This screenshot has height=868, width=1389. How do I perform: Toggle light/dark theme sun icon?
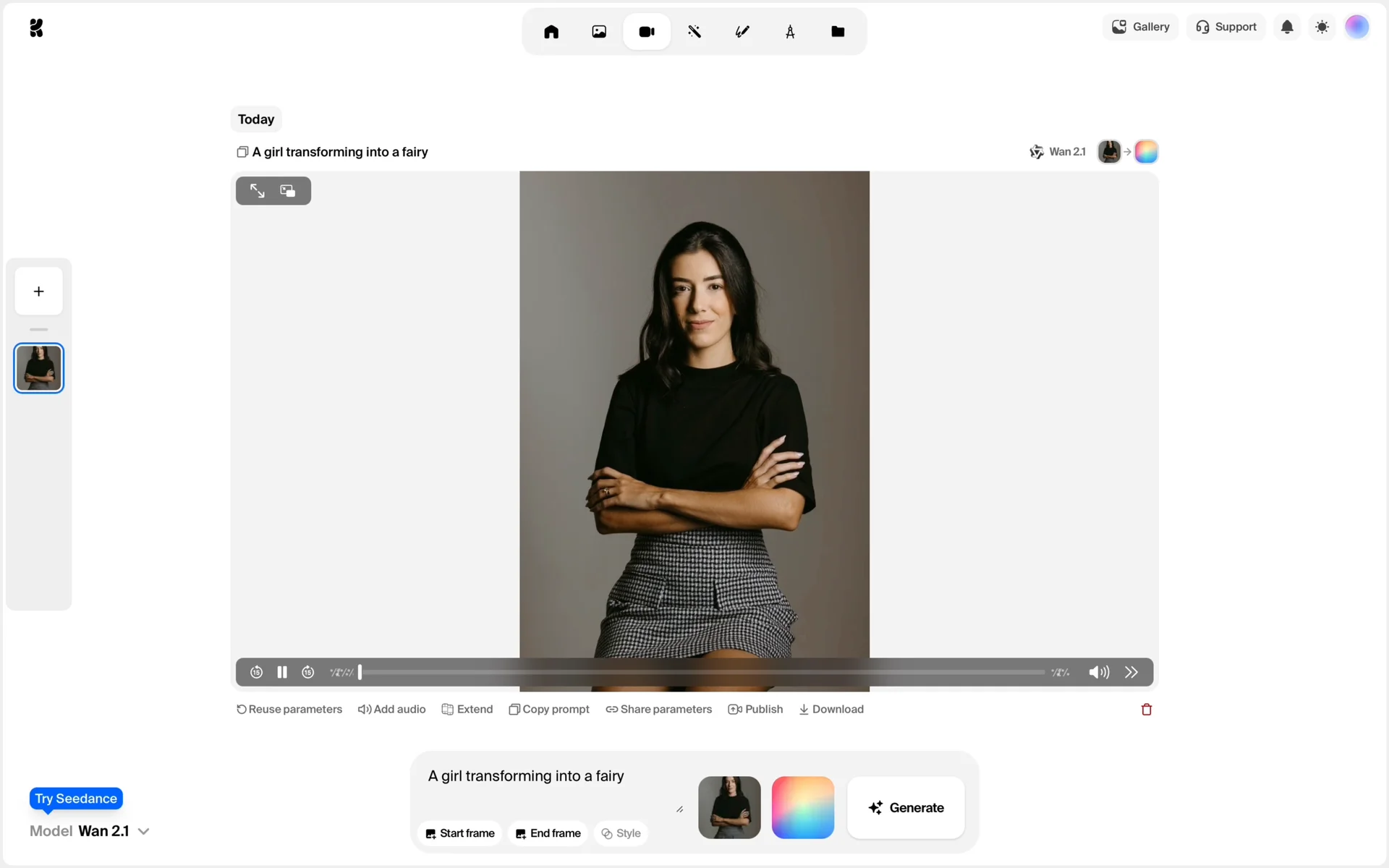coord(1322,27)
